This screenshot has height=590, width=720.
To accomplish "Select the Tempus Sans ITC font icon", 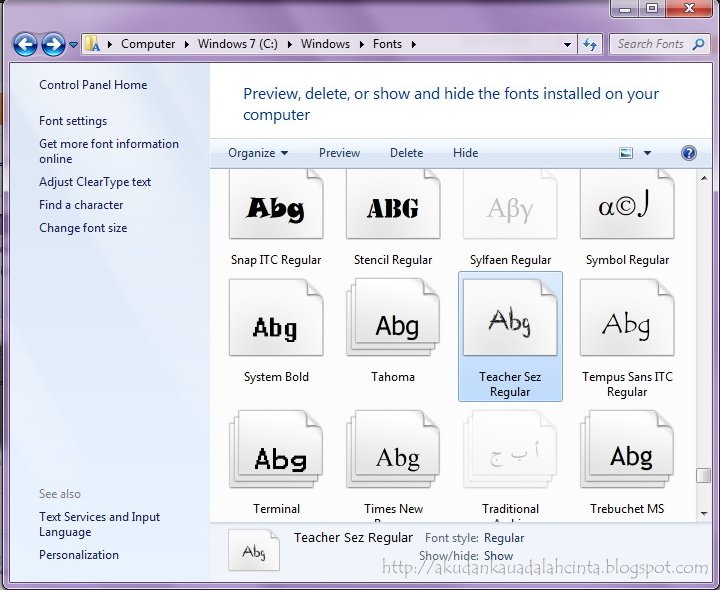I will pos(627,320).
